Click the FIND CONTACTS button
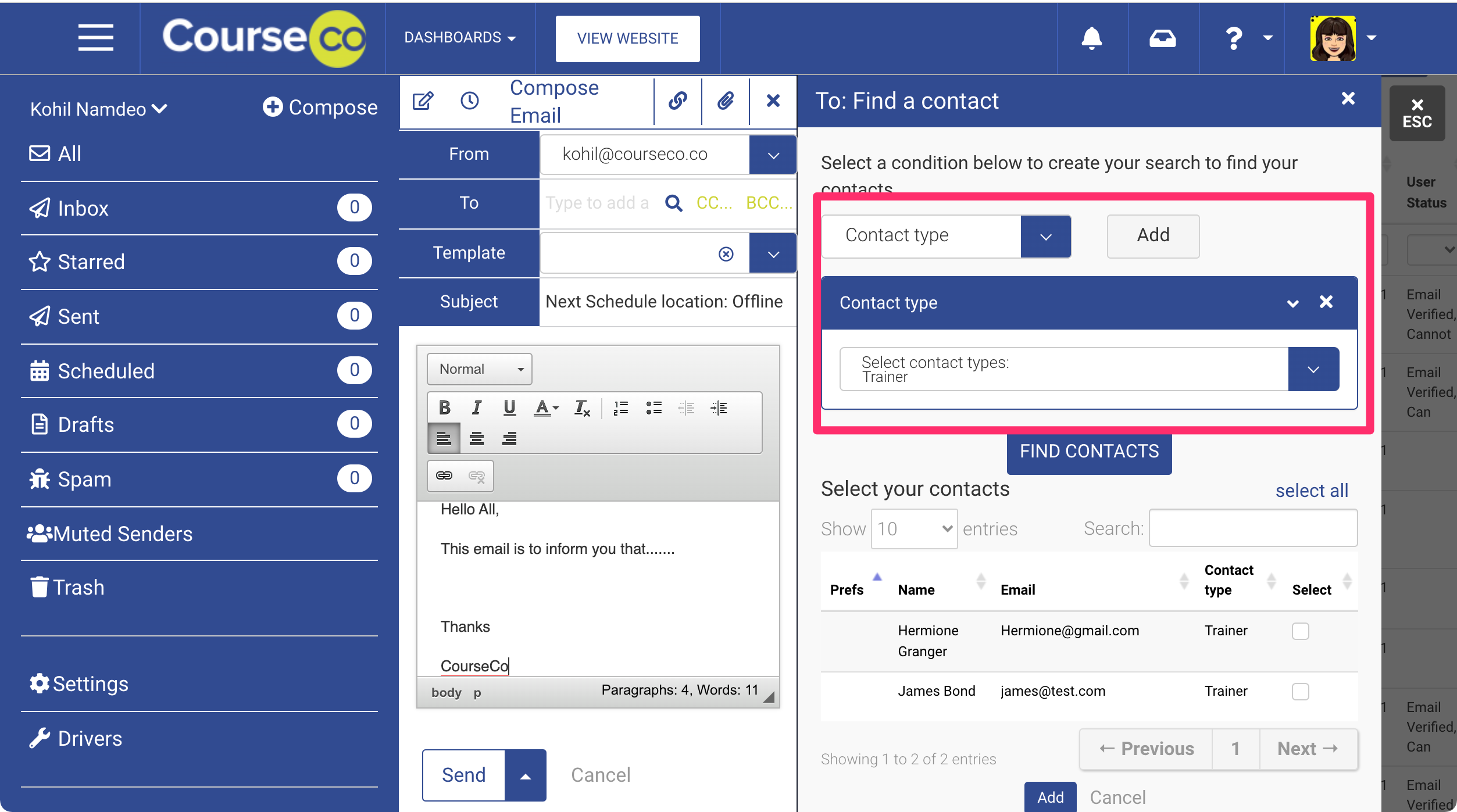Image resolution: width=1457 pixels, height=812 pixels. pyautogui.click(x=1089, y=451)
